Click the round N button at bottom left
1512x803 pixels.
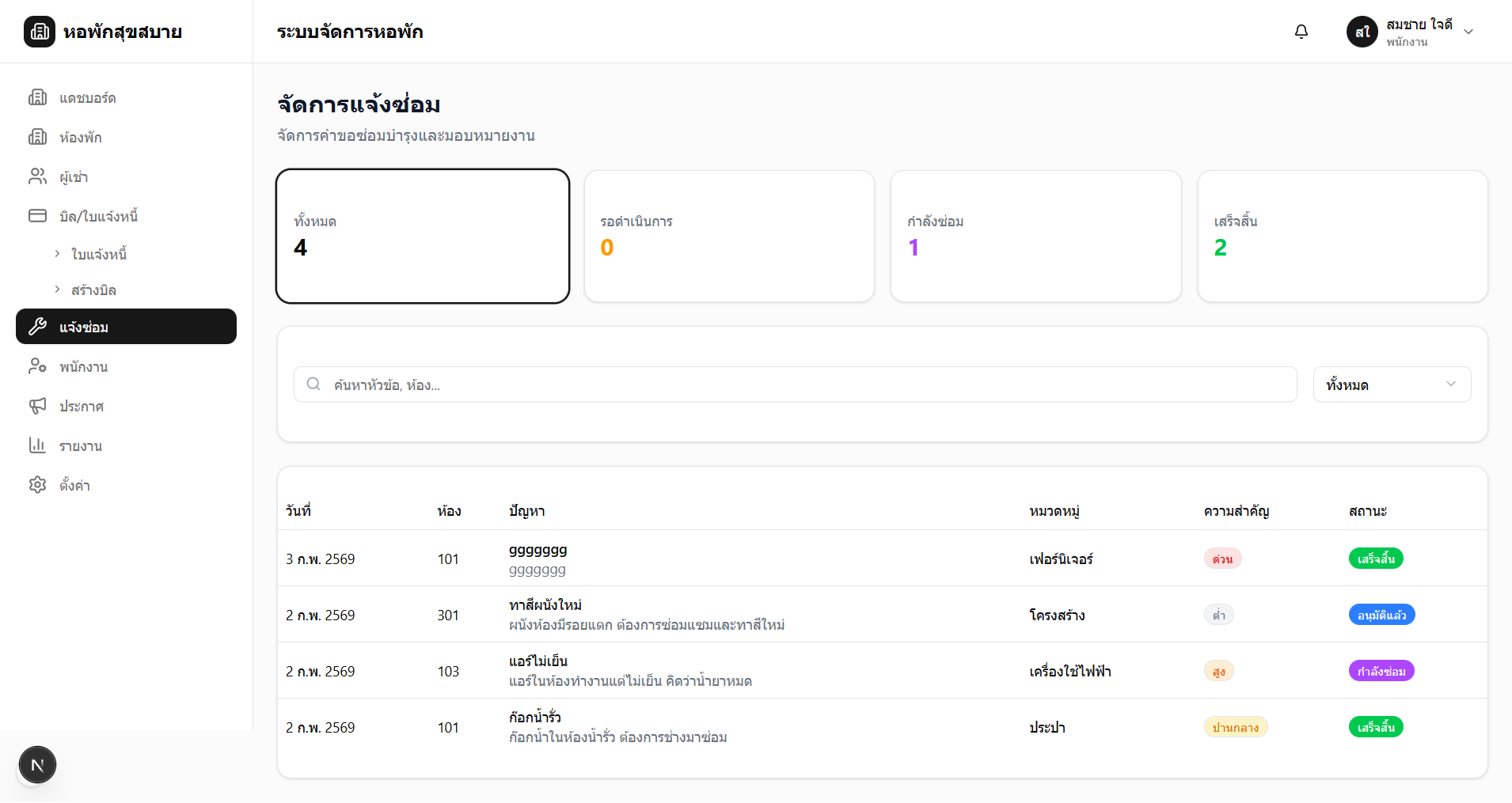(37, 765)
